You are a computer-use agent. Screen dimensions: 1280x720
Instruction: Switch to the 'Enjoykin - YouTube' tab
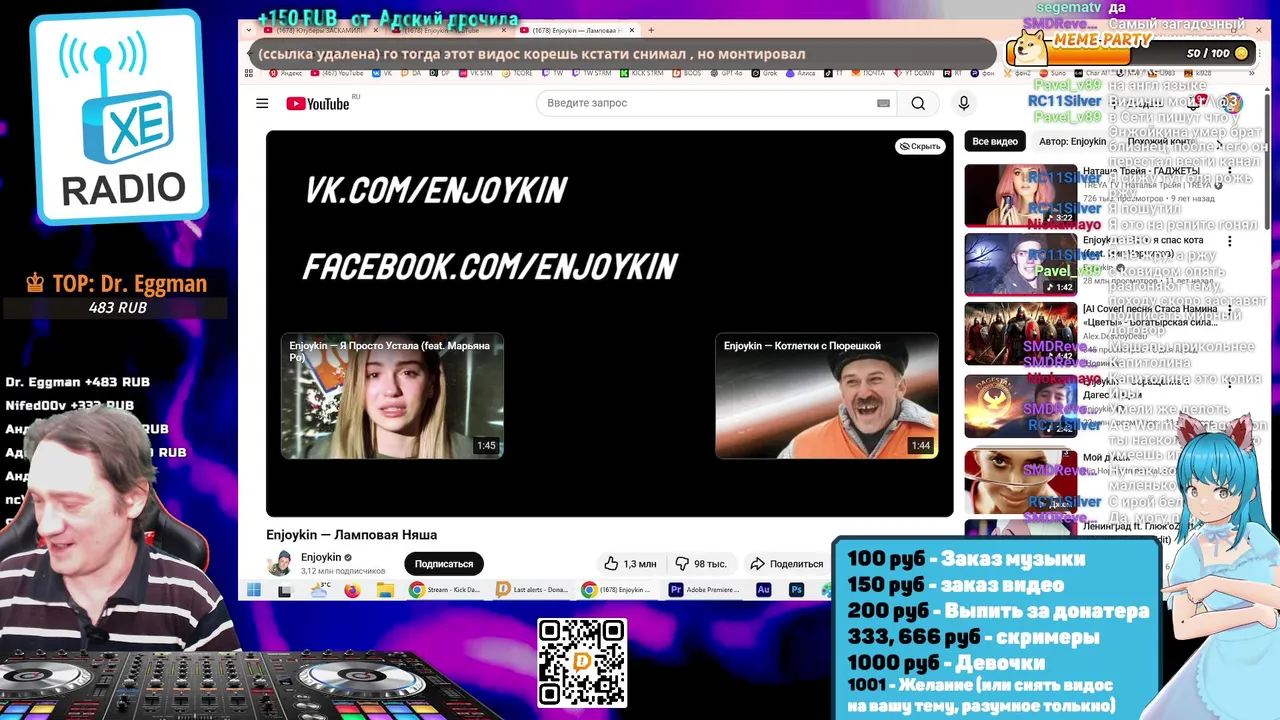pyautogui.click(x=445, y=30)
